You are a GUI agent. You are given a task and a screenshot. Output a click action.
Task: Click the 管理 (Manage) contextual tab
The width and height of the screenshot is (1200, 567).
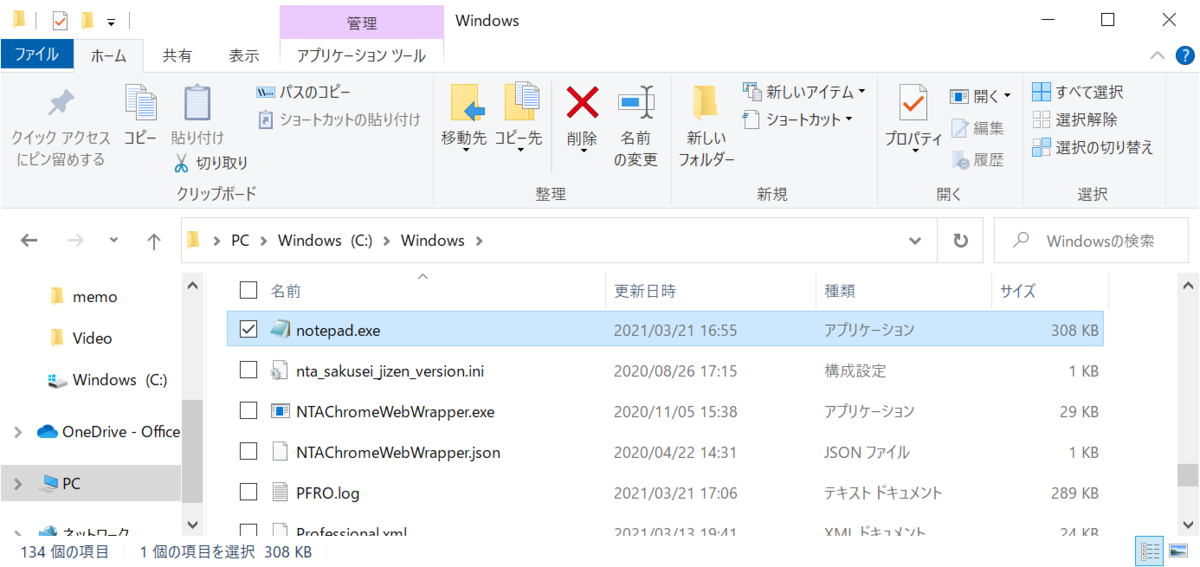[x=362, y=21]
